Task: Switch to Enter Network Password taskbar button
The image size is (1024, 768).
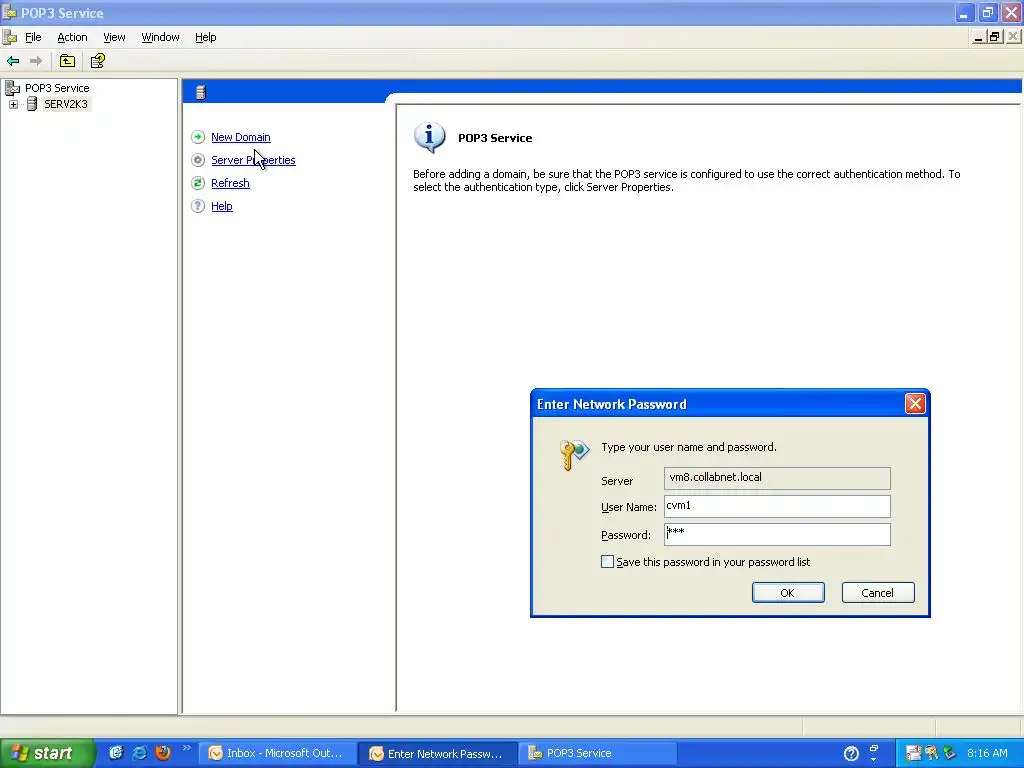Action: [x=438, y=753]
